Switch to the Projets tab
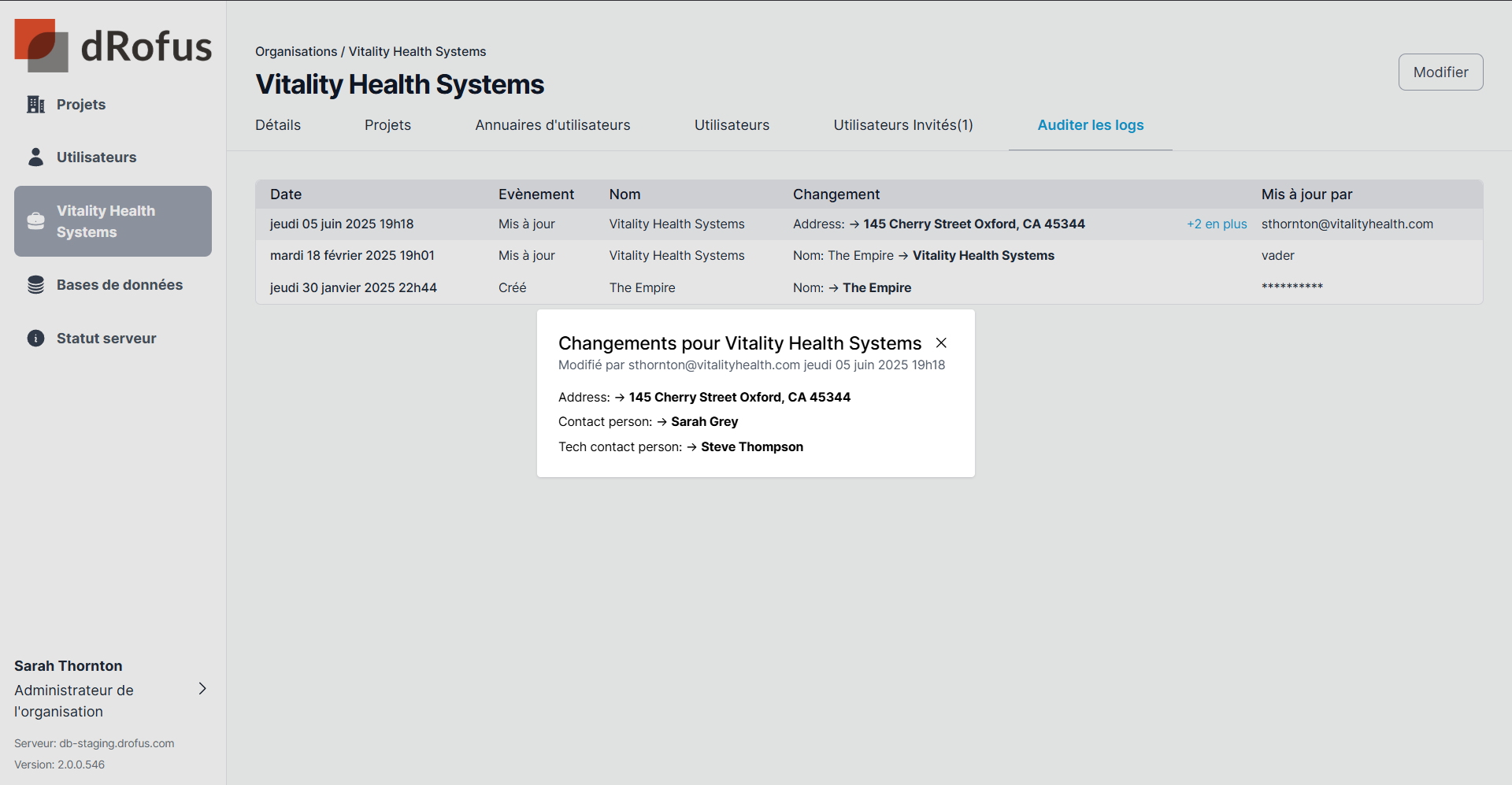 (x=387, y=125)
